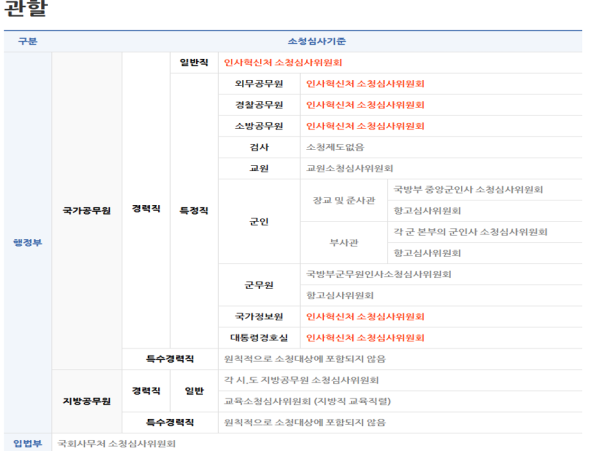The height and width of the screenshot is (451, 600).
Task: Click the 국가공무원 cell
Action: tap(87, 210)
